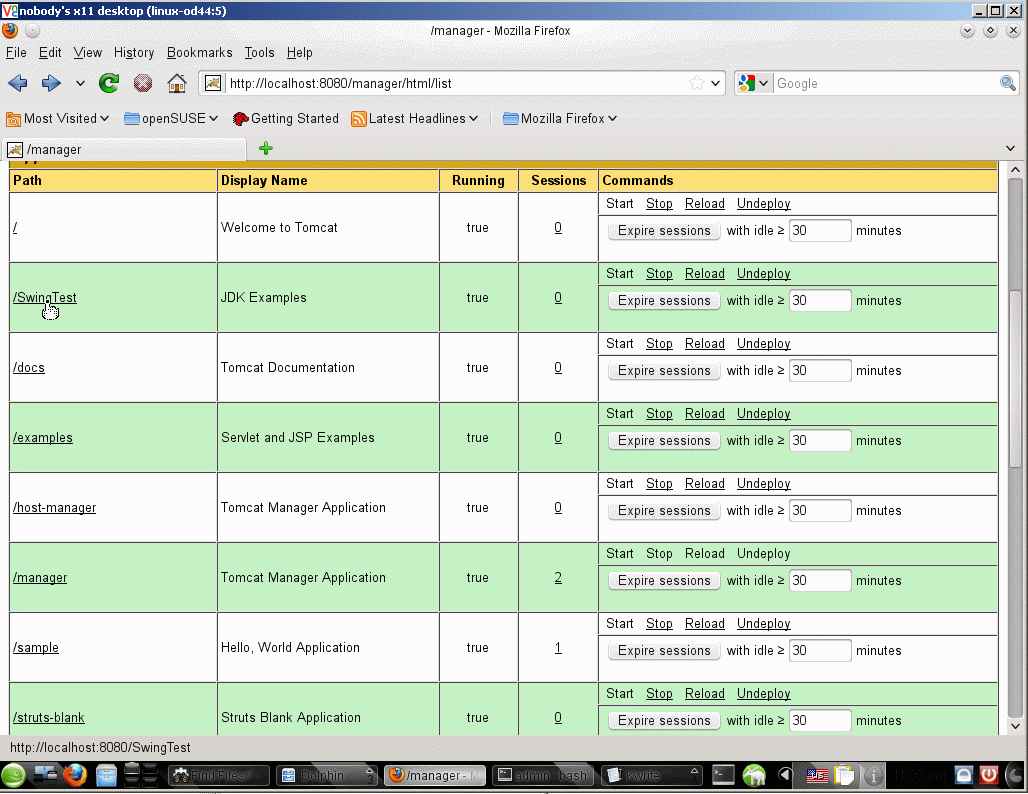
Task: Reload the /docs application
Action: tap(705, 344)
